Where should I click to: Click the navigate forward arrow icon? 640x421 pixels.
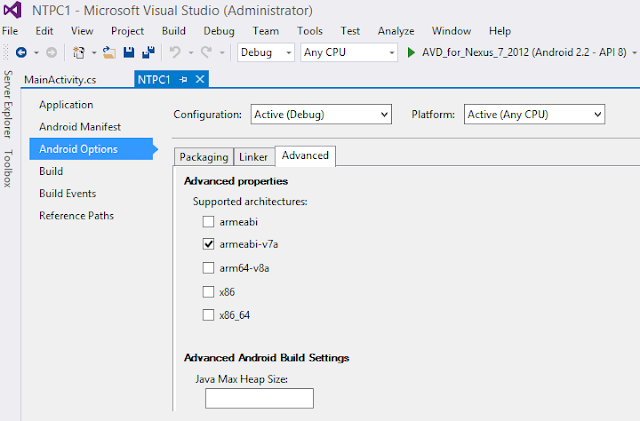pyautogui.click(x=51, y=52)
